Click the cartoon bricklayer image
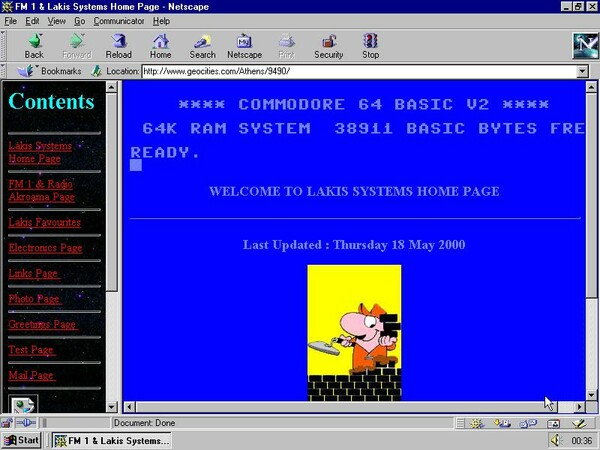The width and height of the screenshot is (600, 450). (354, 332)
